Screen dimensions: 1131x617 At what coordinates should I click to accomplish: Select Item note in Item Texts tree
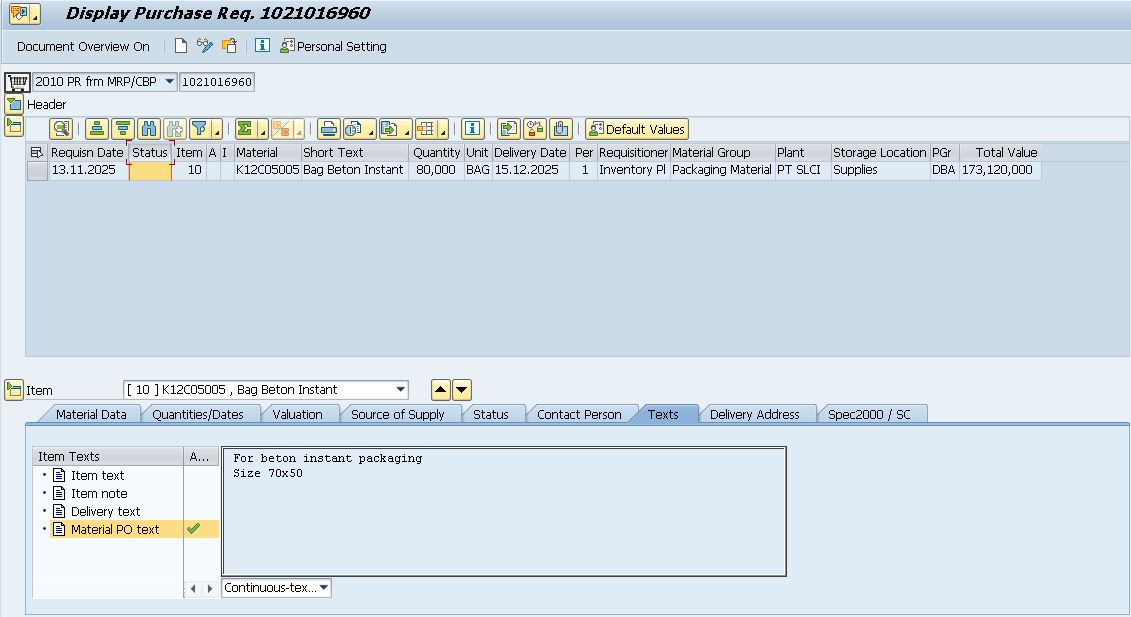98,493
